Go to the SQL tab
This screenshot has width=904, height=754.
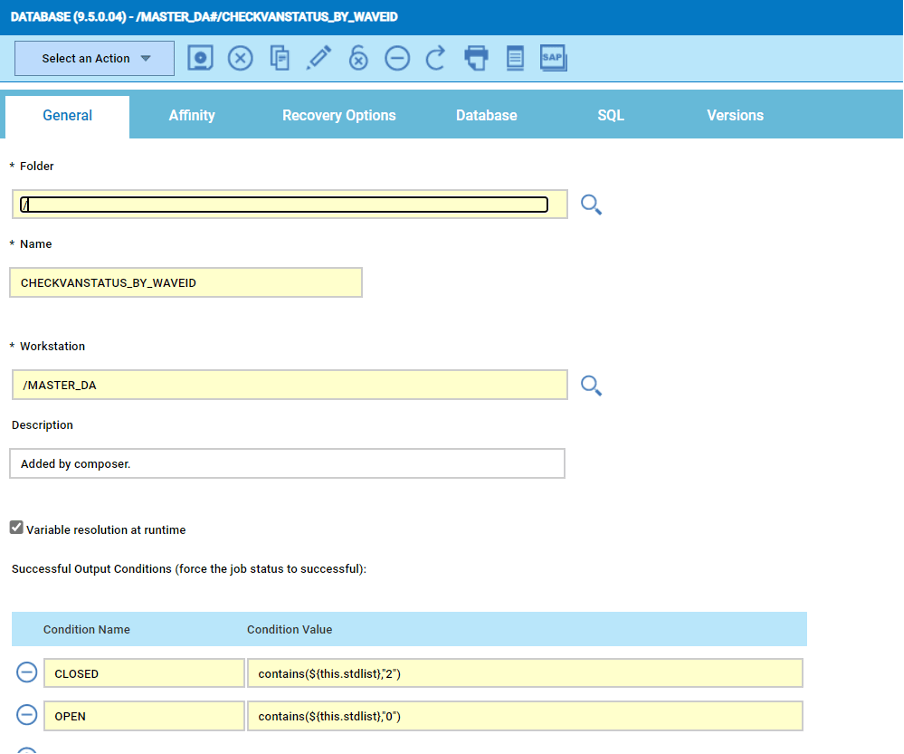(x=610, y=116)
